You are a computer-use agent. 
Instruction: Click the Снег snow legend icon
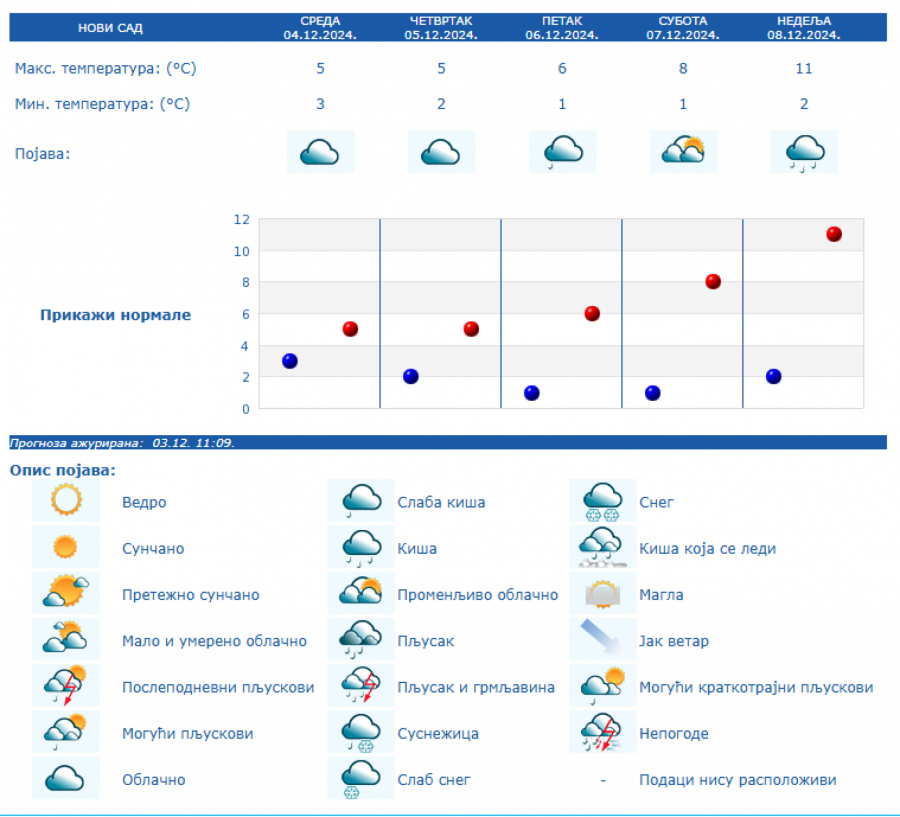(x=603, y=501)
